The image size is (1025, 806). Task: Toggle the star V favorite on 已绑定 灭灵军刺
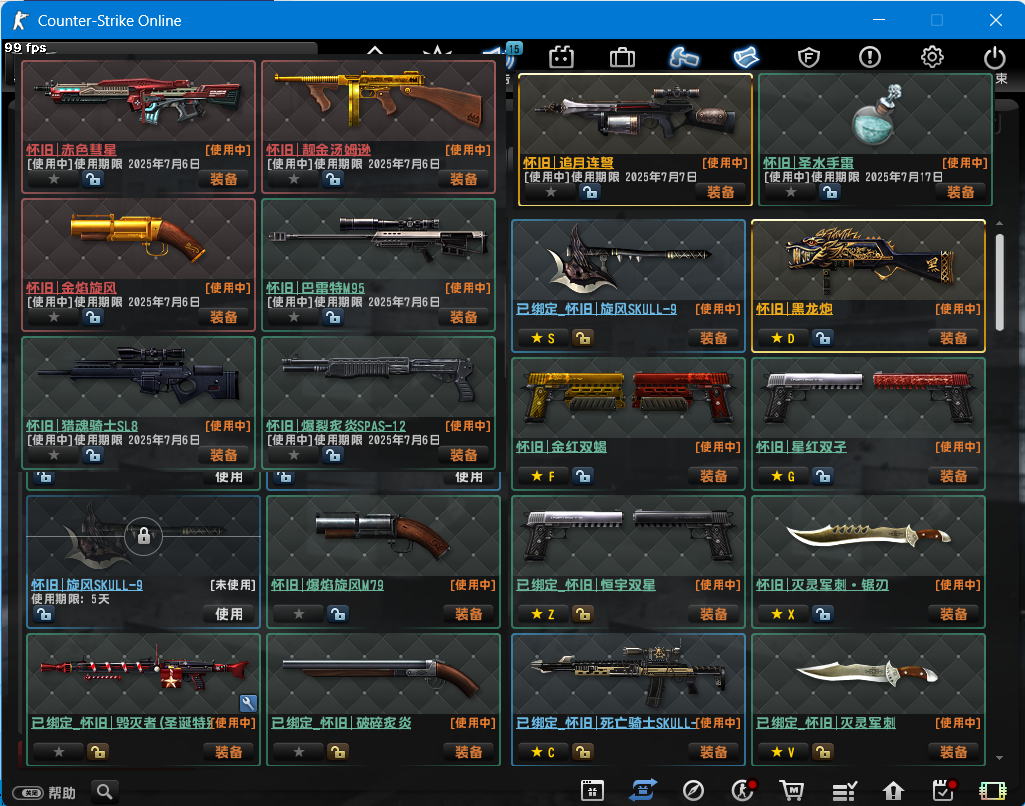(782, 751)
